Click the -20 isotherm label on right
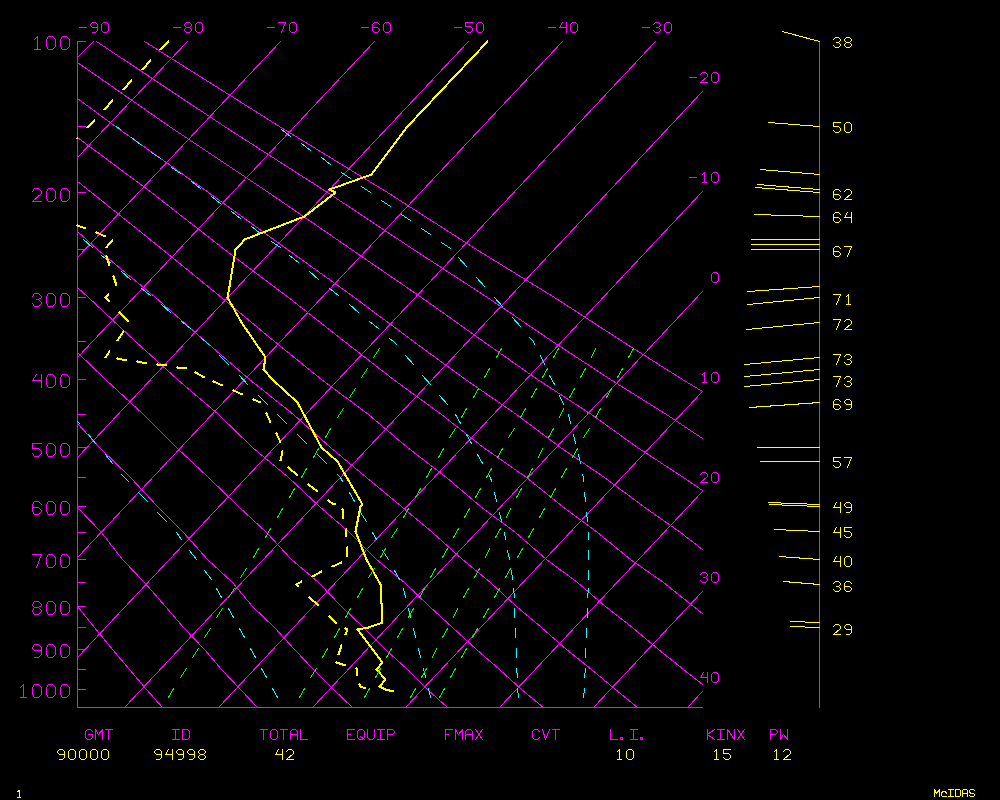 click(704, 78)
